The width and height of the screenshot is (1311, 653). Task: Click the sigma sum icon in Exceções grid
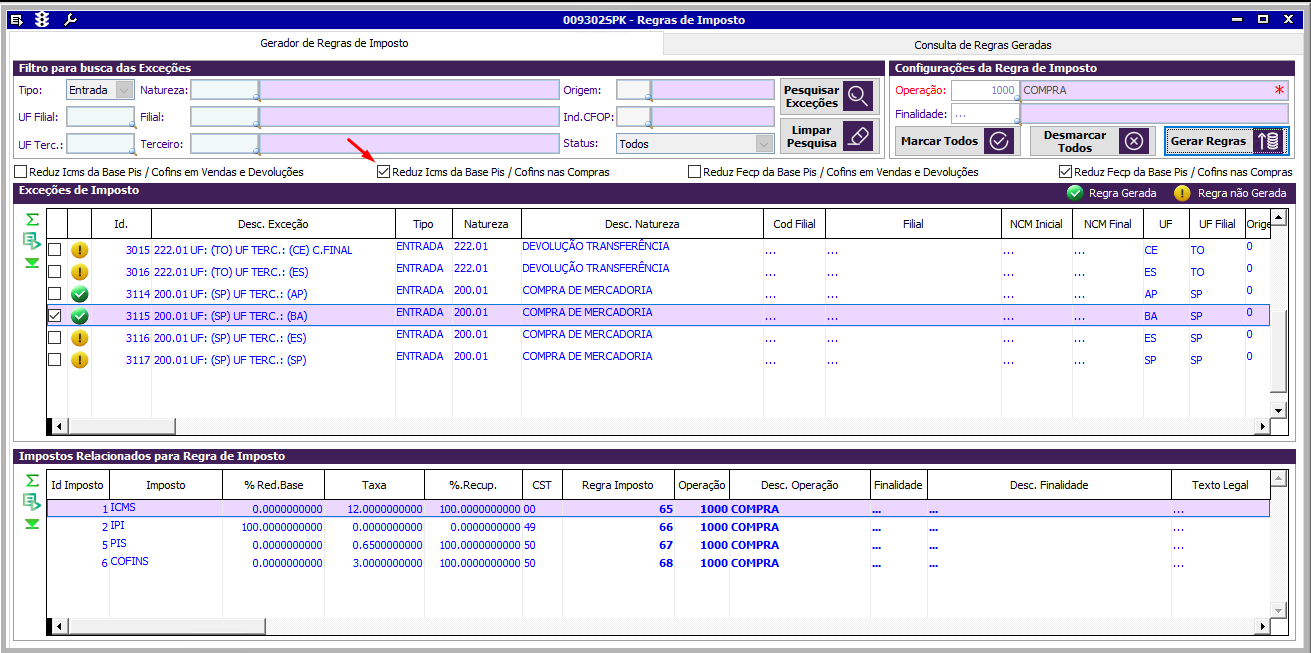pos(32,219)
